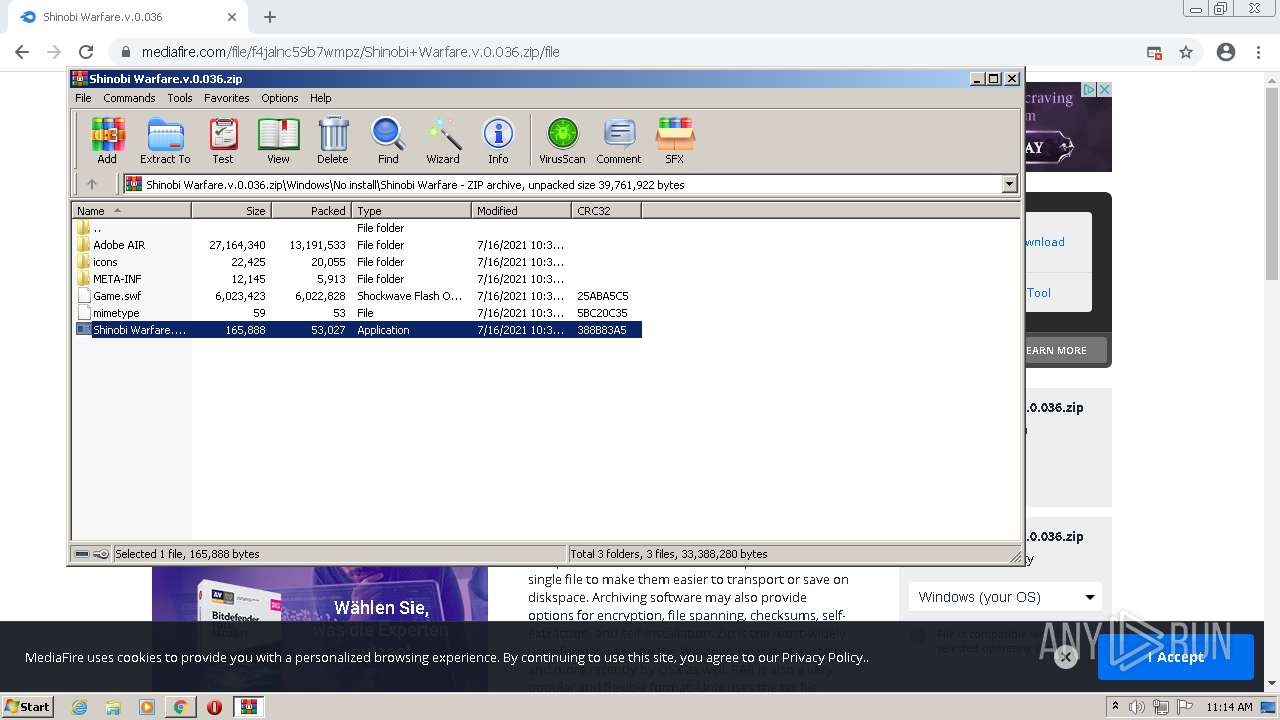Sort list by Size column header
Viewport: 1280px width, 720px height.
click(x=232, y=210)
